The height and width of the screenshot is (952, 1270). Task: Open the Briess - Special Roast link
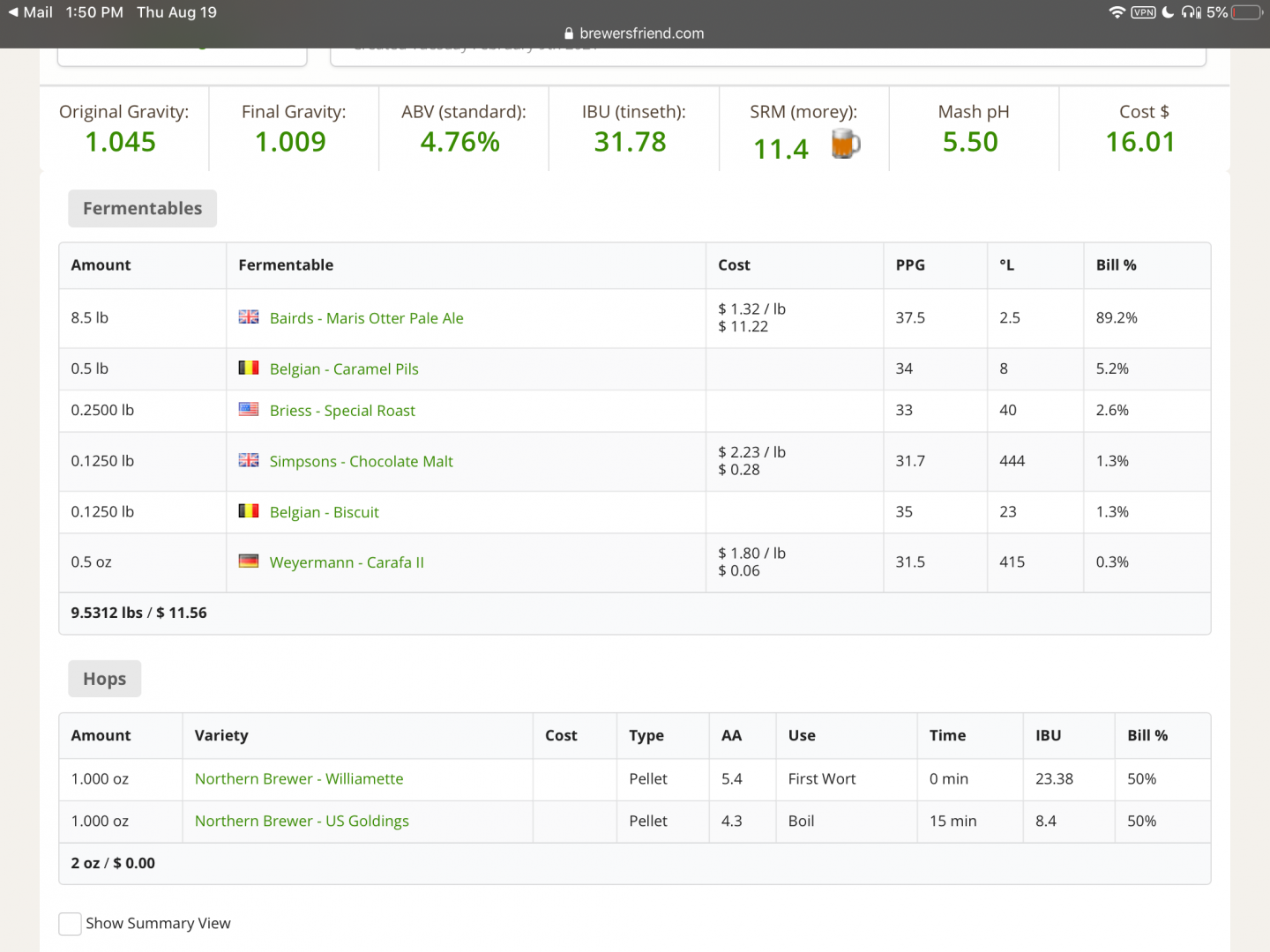[x=342, y=411]
